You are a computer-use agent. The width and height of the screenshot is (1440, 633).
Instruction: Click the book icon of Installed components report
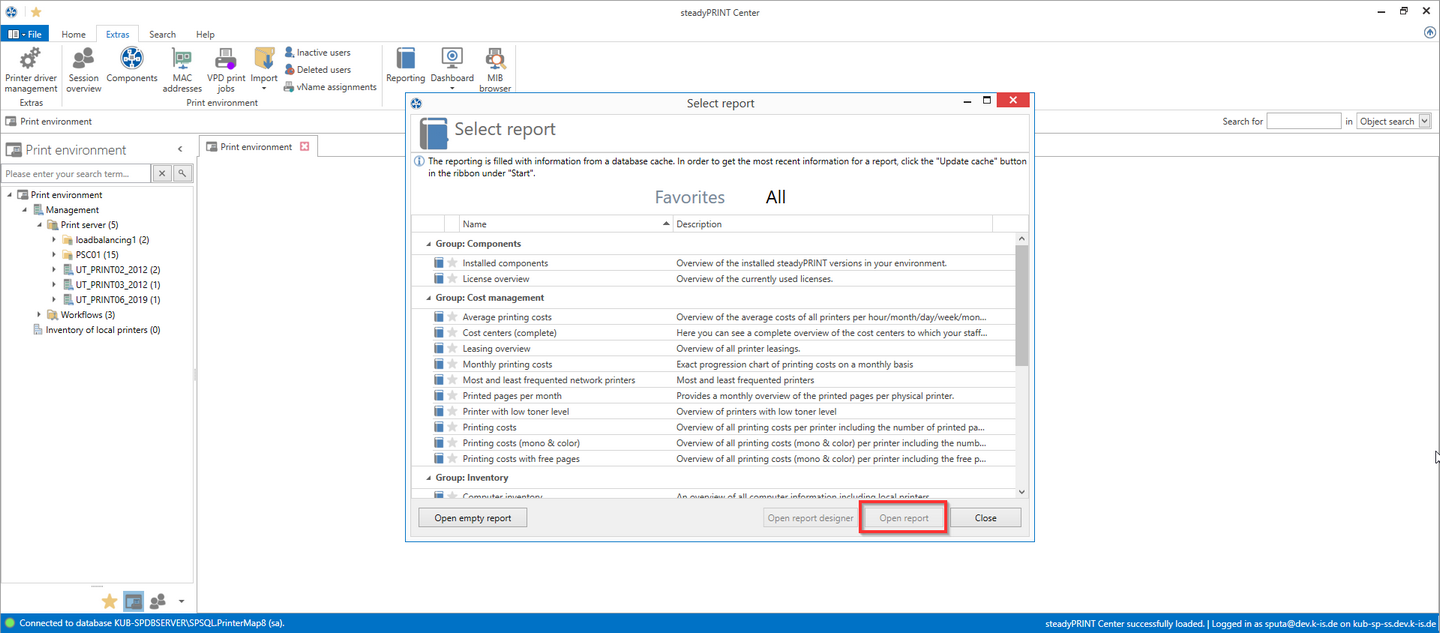pyautogui.click(x=438, y=263)
